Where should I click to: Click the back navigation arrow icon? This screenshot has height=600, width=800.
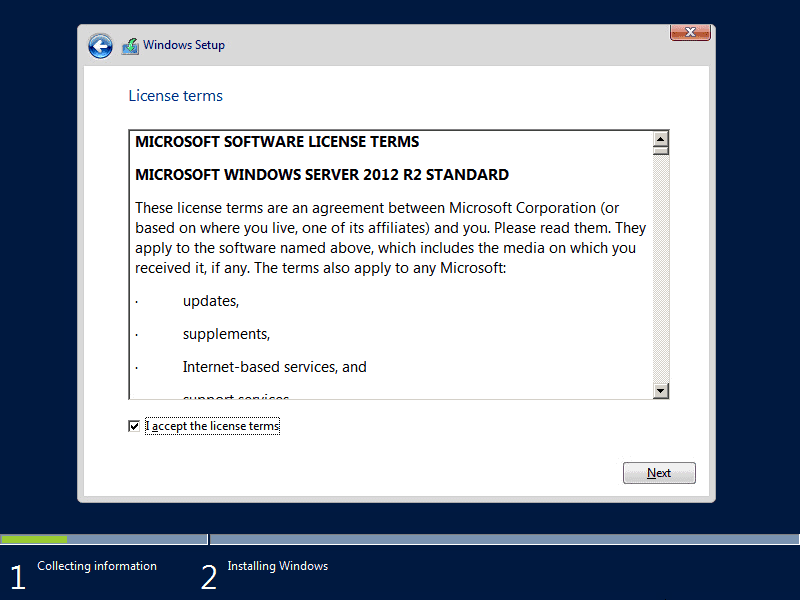point(100,45)
